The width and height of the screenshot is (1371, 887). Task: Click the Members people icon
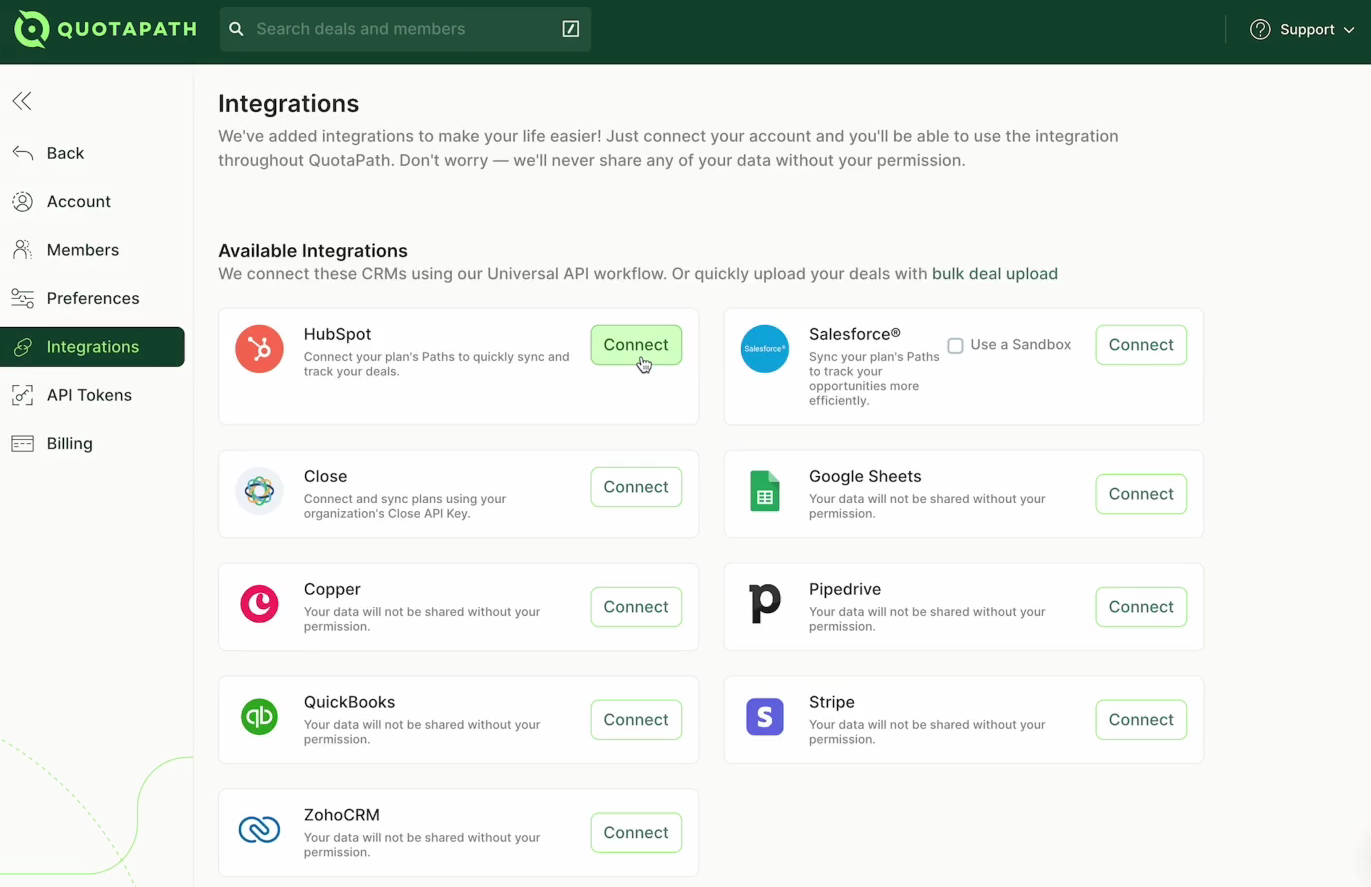[x=22, y=250]
